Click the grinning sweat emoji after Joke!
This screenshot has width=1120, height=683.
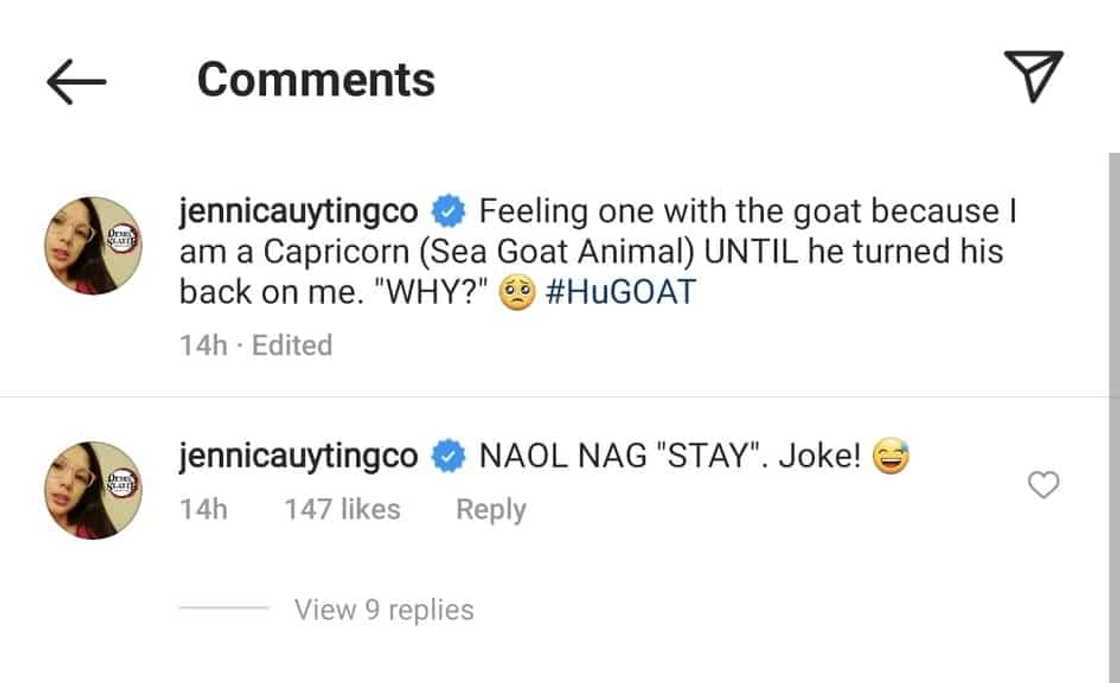(x=892, y=458)
